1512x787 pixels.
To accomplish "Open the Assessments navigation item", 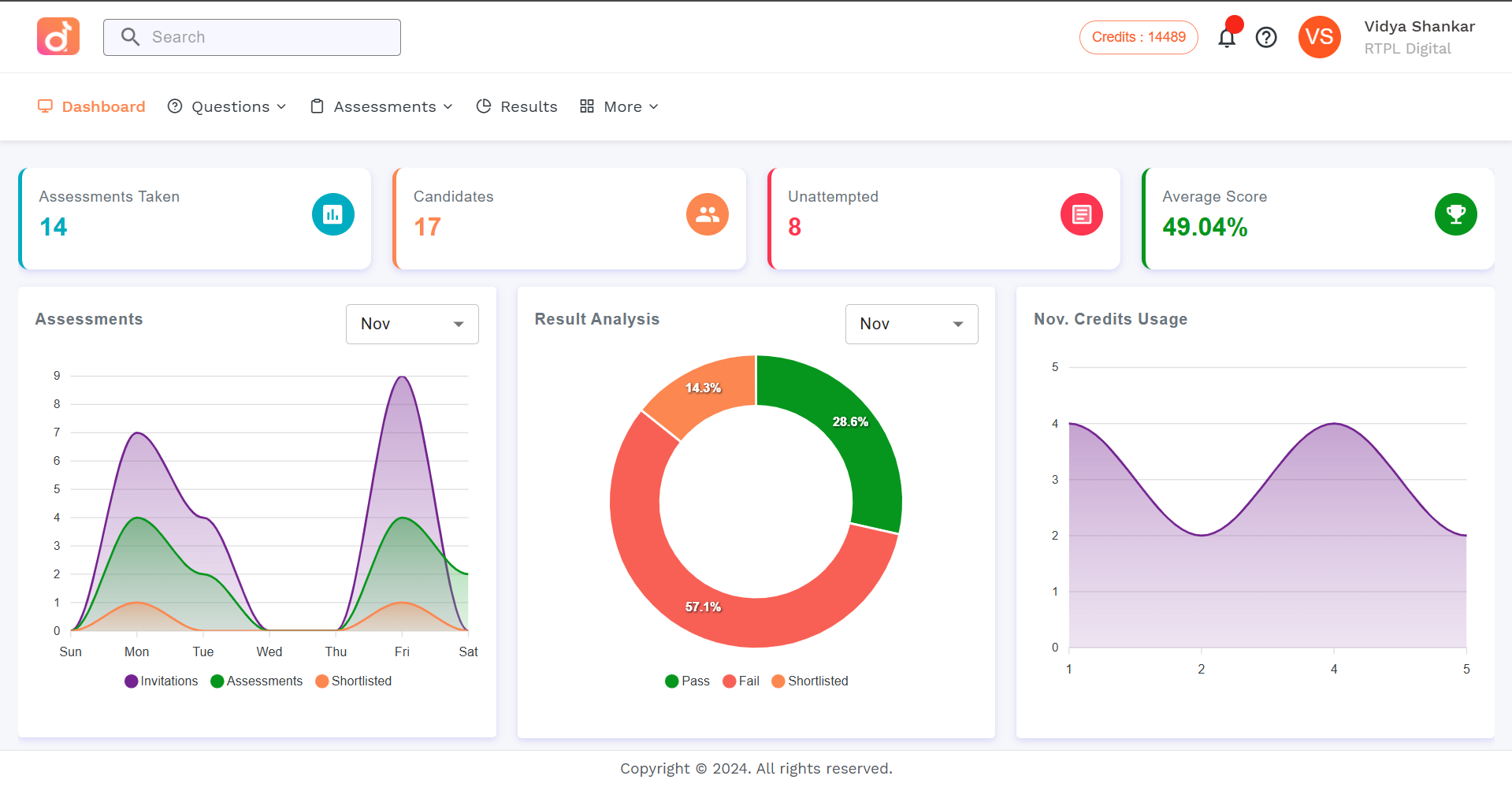I will pos(381,106).
